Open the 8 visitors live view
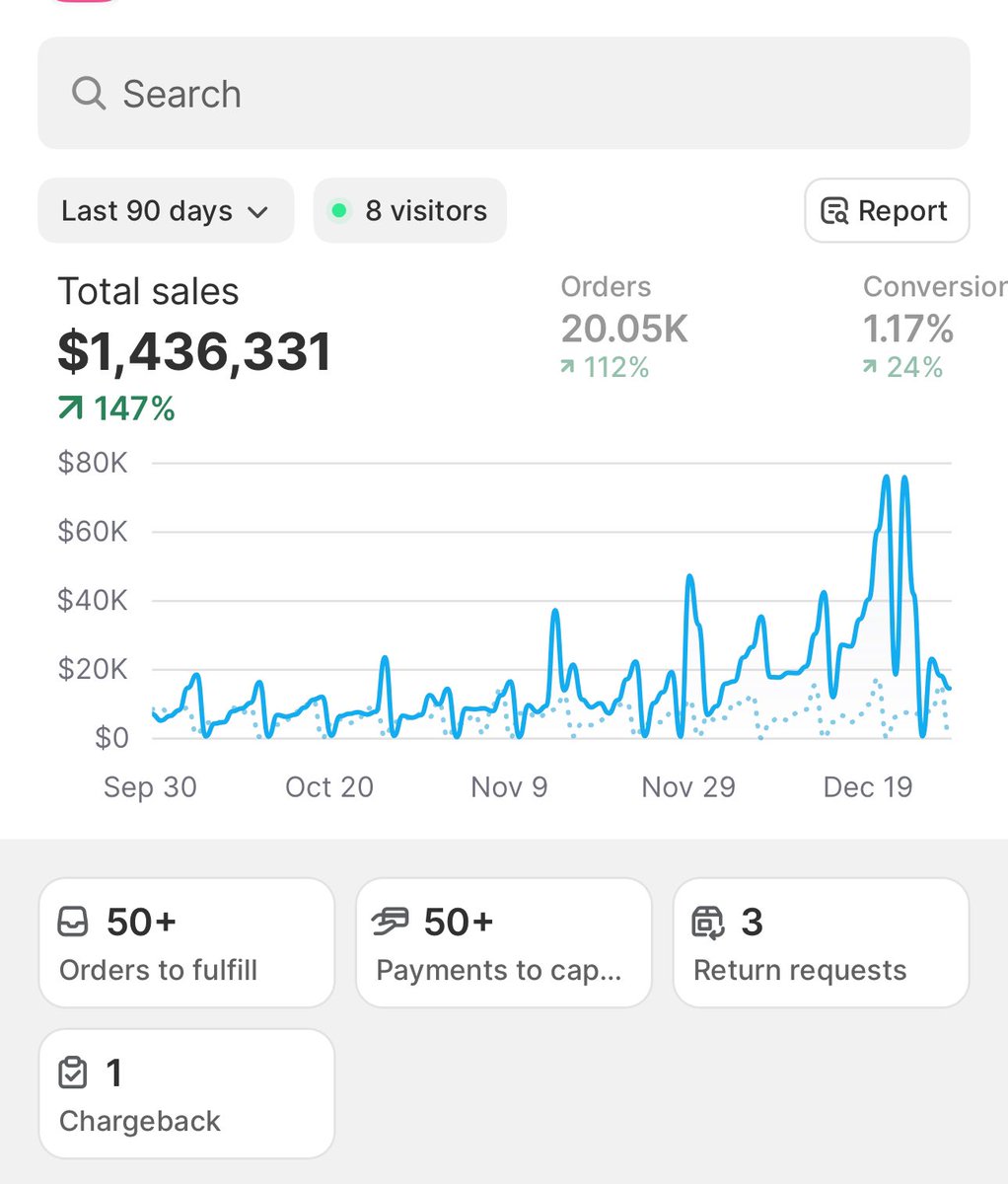Image resolution: width=1008 pixels, height=1184 pixels. (x=409, y=210)
